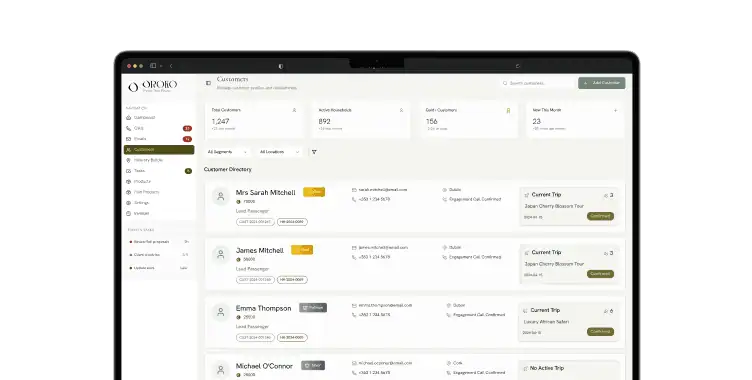This screenshot has height=380, width=752.
Task: Click the browser sidebar icon in title bar
Action: tap(153, 66)
